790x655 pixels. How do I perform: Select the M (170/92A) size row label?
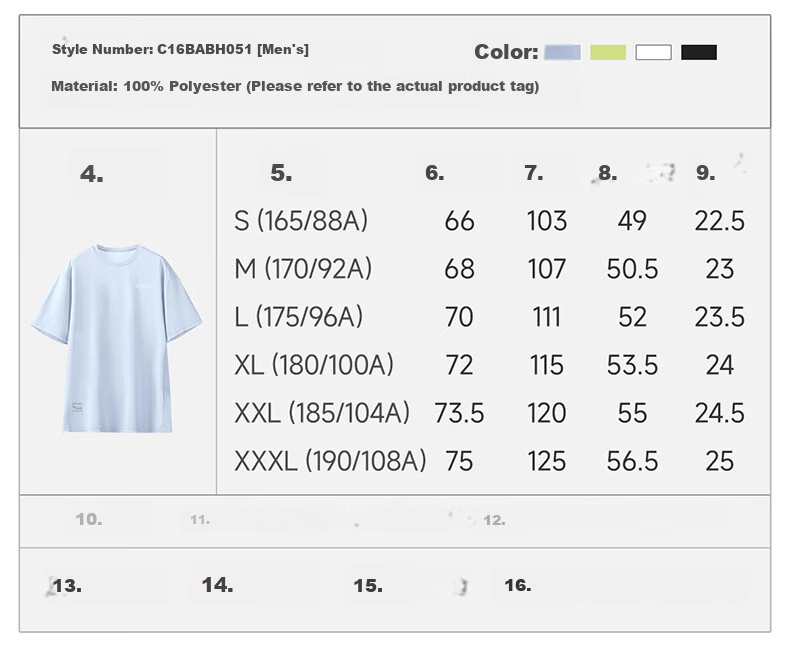(303, 269)
